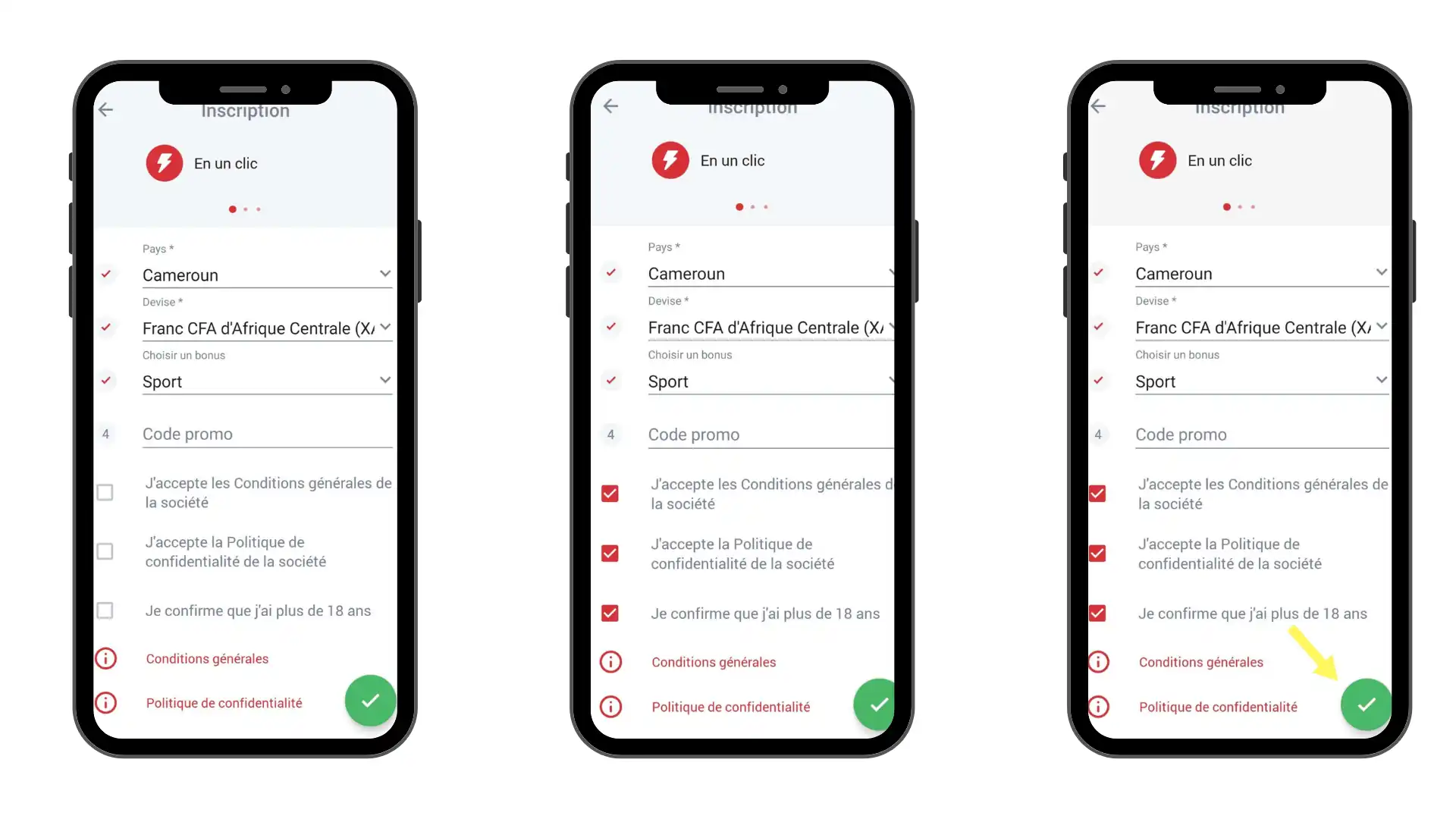Click the Code promo input field

click(265, 433)
